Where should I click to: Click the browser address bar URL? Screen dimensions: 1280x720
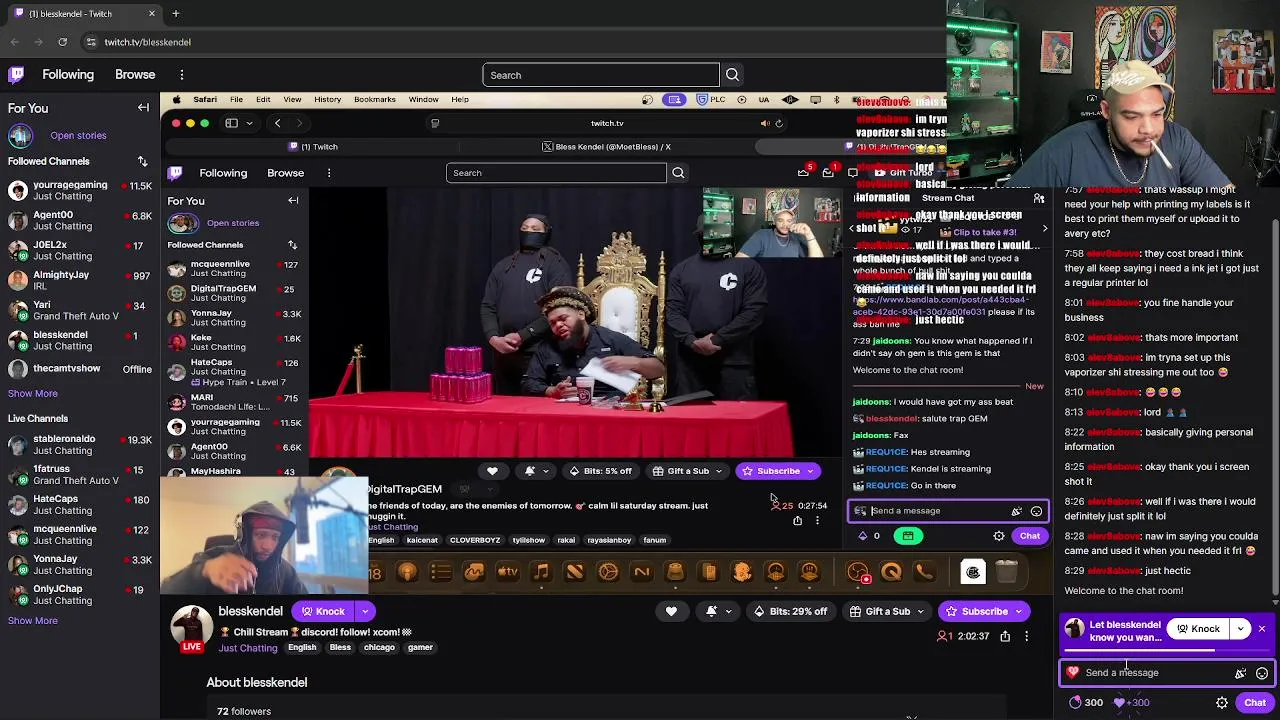(147, 42)
